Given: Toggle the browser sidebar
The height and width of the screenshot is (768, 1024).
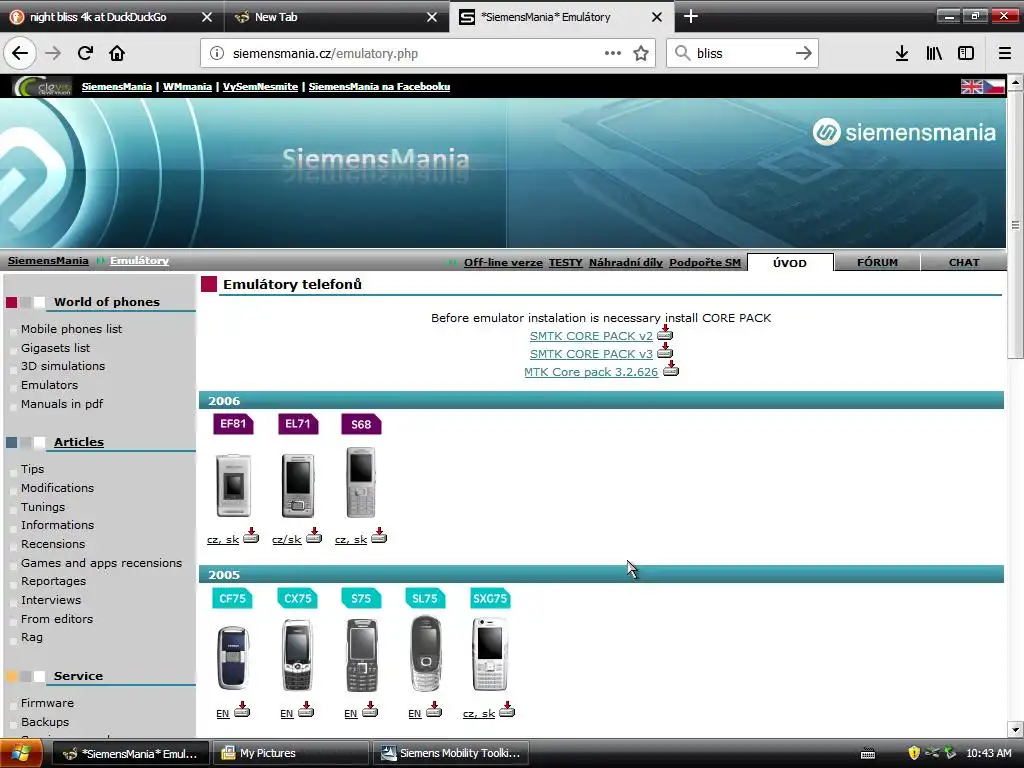Looking at the screenshot, I should click(x=966, y=53).
